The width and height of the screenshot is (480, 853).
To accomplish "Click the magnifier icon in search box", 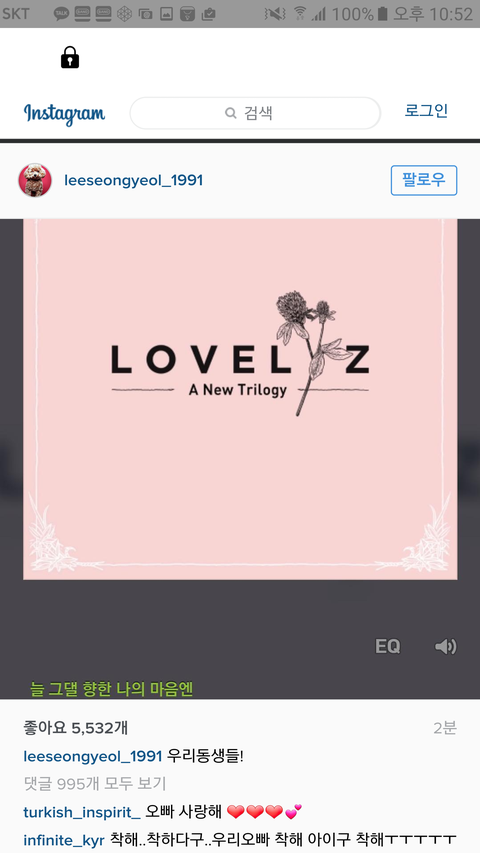I will point(231,113).
